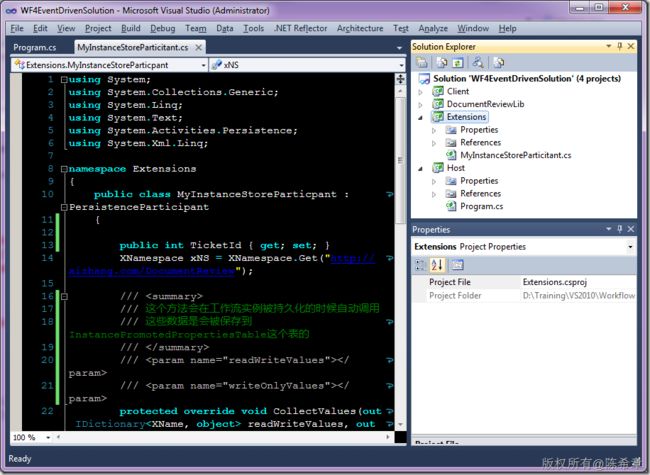This screenshot has height=475, width=650.
Task: Select the DocumentReviewLib project icon
Action: 438,104
